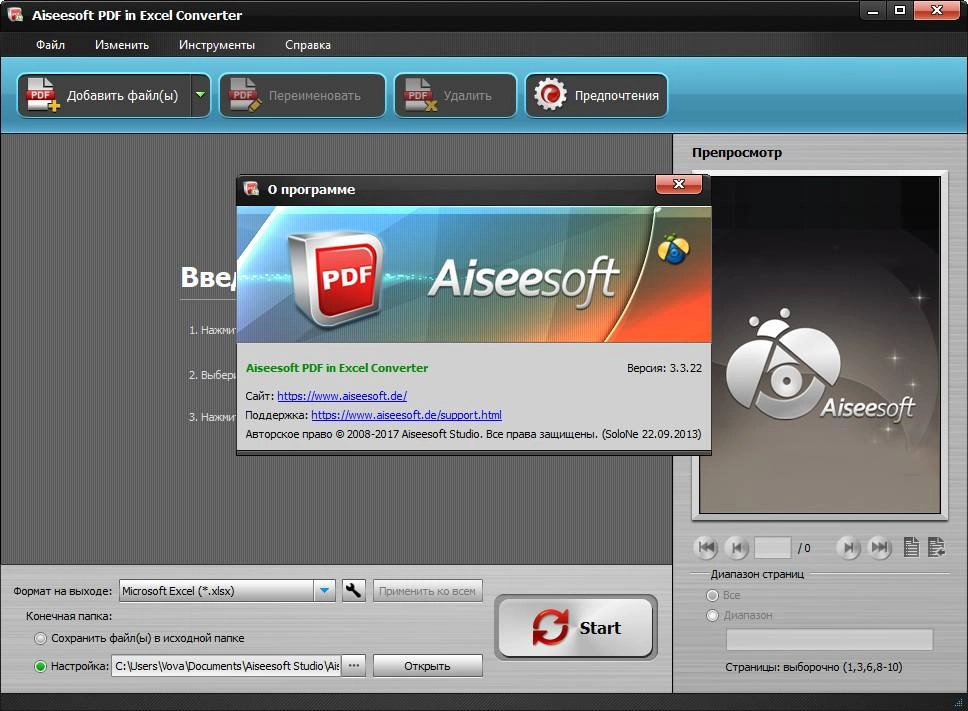Click the red PDF cube logo

(336, 278)
